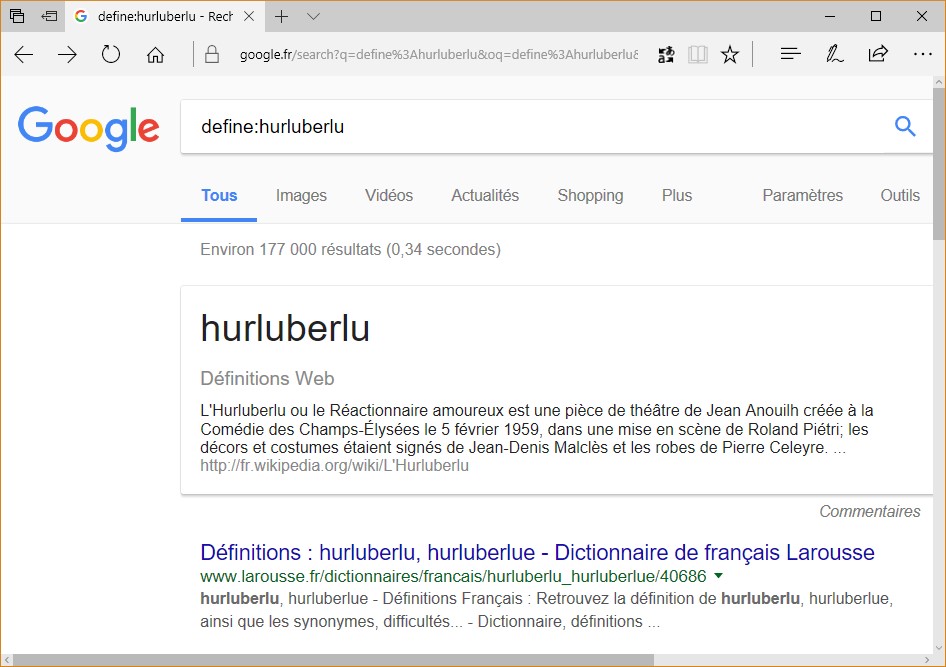The image size is (946, 667).
Task: Click the Google logo
Action: pyautogui.click(x=89, y=128)
